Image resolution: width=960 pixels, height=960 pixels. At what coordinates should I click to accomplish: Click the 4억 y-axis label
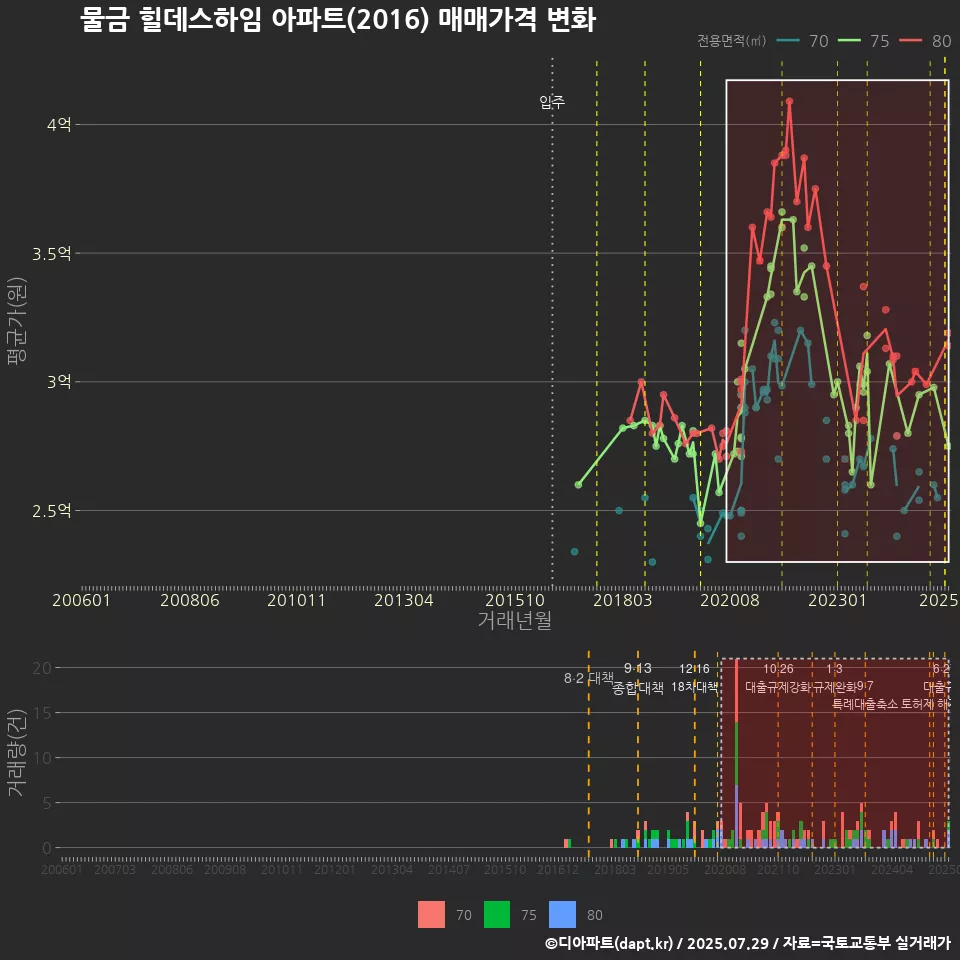[x=59, y=125]
